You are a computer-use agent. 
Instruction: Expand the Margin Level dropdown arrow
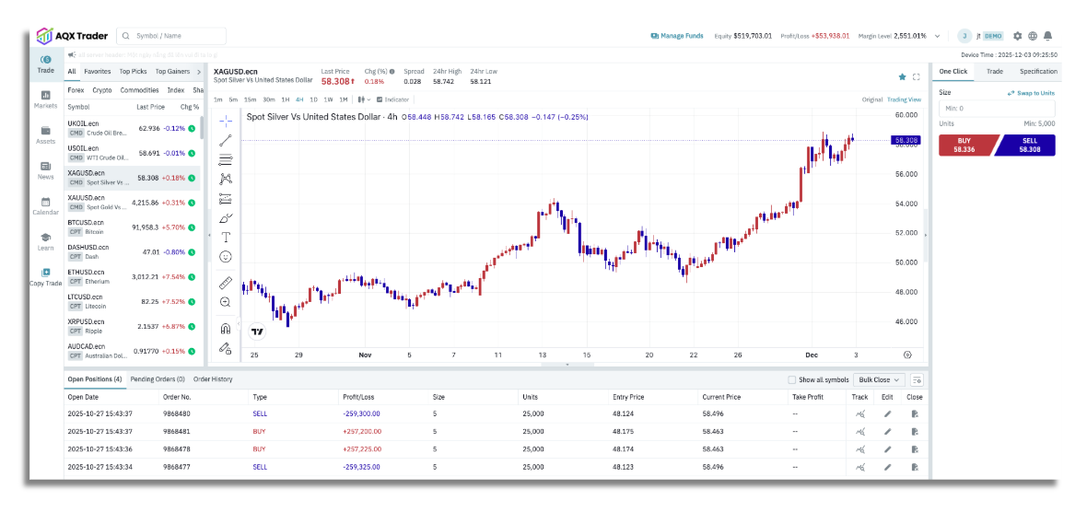click(938, 36)
